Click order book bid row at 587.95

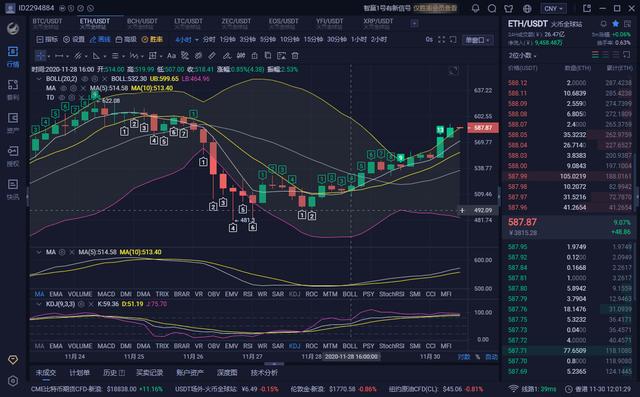pyautogui.click(x=570, y=247)
